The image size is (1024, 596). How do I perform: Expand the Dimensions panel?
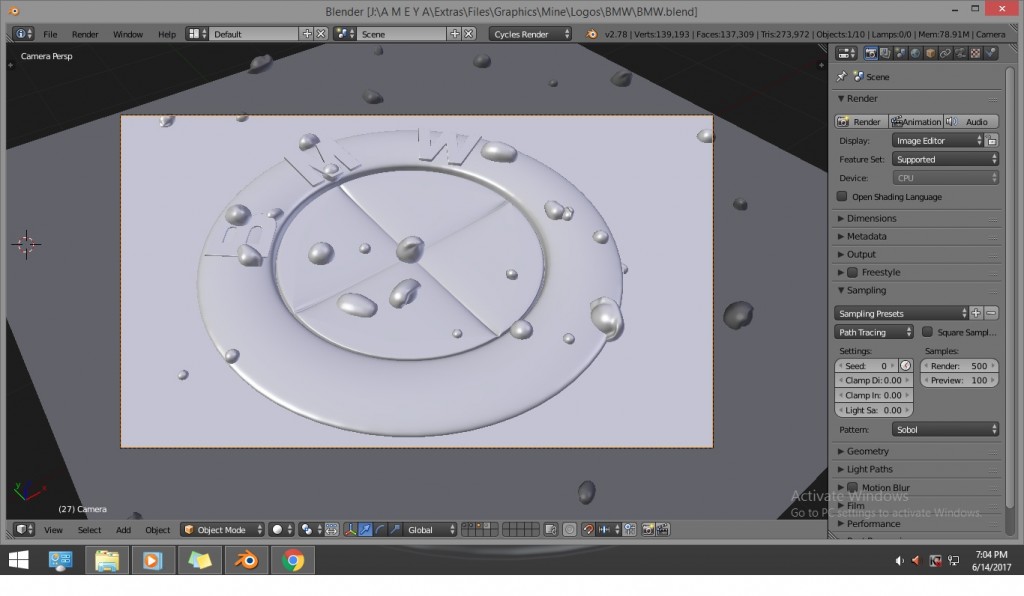coord(871,218)
